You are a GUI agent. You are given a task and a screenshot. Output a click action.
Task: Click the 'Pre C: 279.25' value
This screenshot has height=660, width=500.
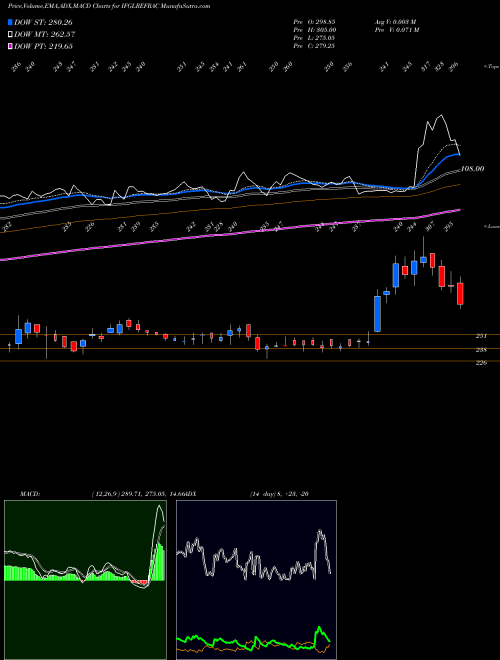314,46
